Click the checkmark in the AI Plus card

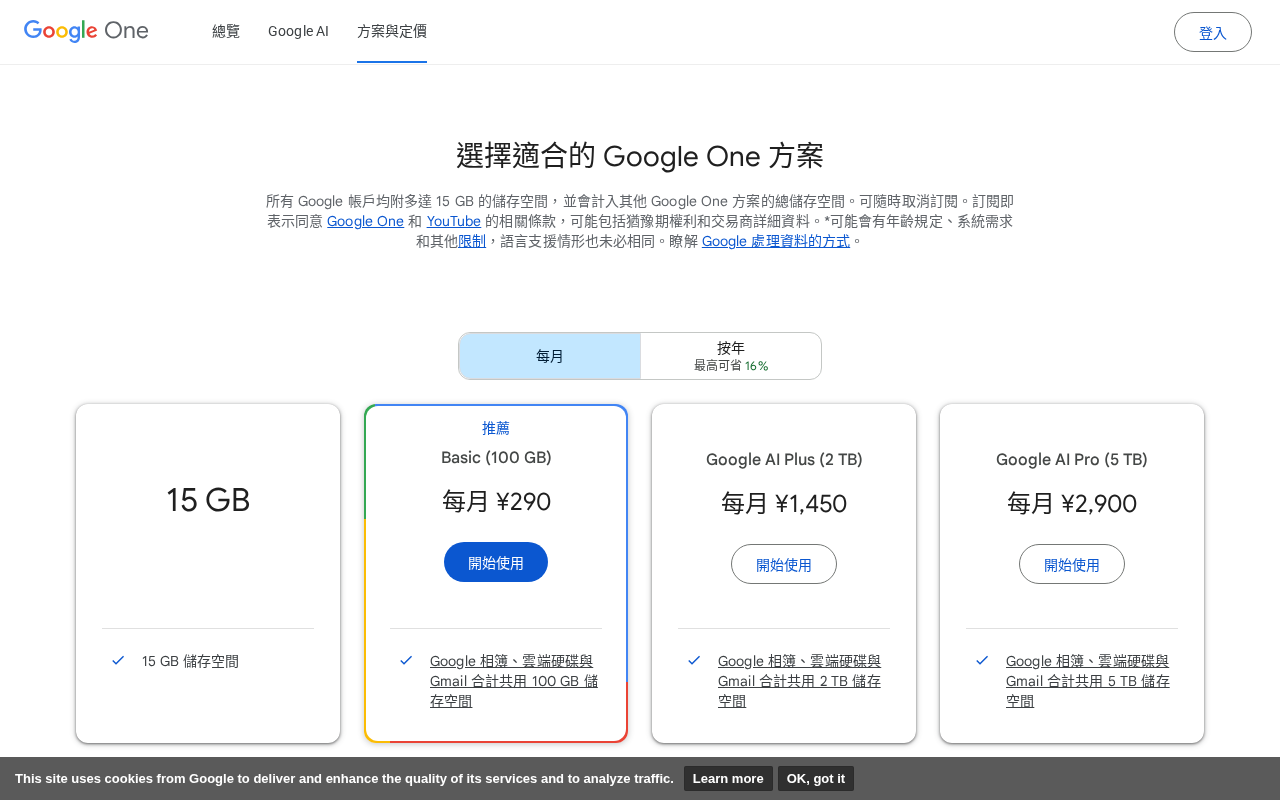(694, 660)
